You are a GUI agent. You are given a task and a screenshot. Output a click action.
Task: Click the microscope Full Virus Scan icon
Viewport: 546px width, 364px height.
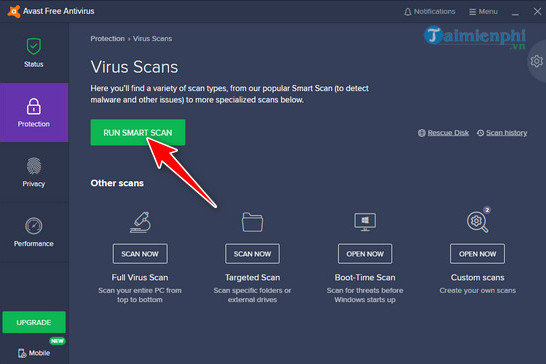pyautogui.click(x=140, y=222)
